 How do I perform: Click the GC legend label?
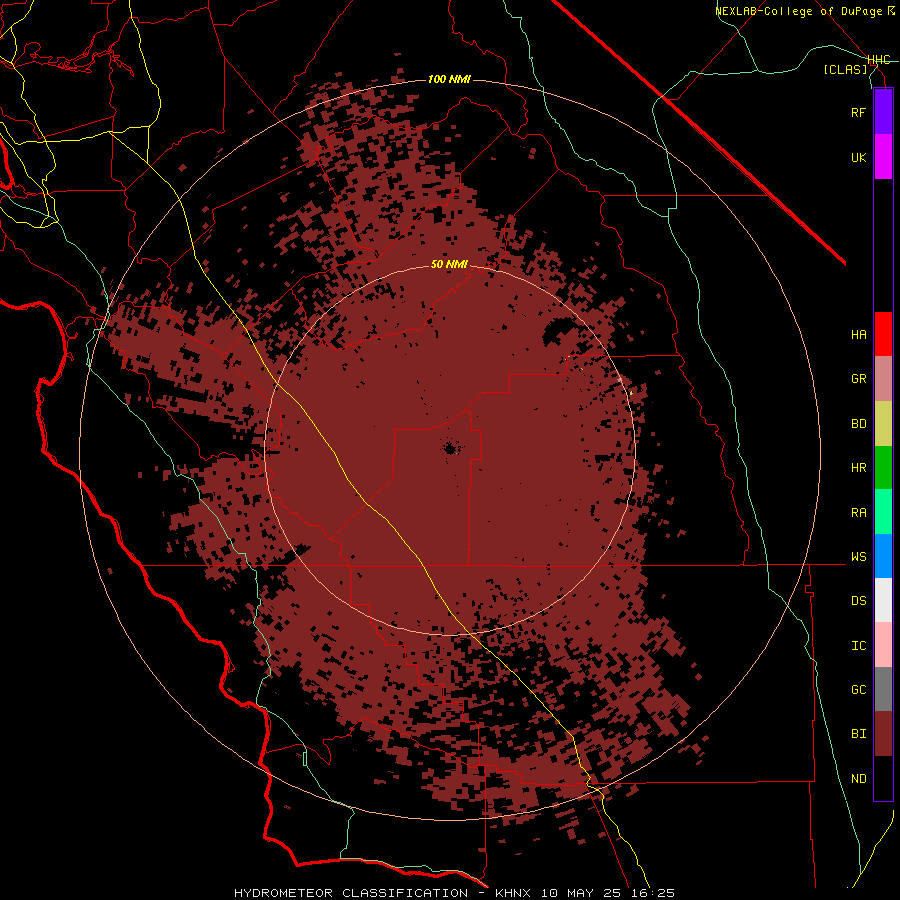pos(859,690)
